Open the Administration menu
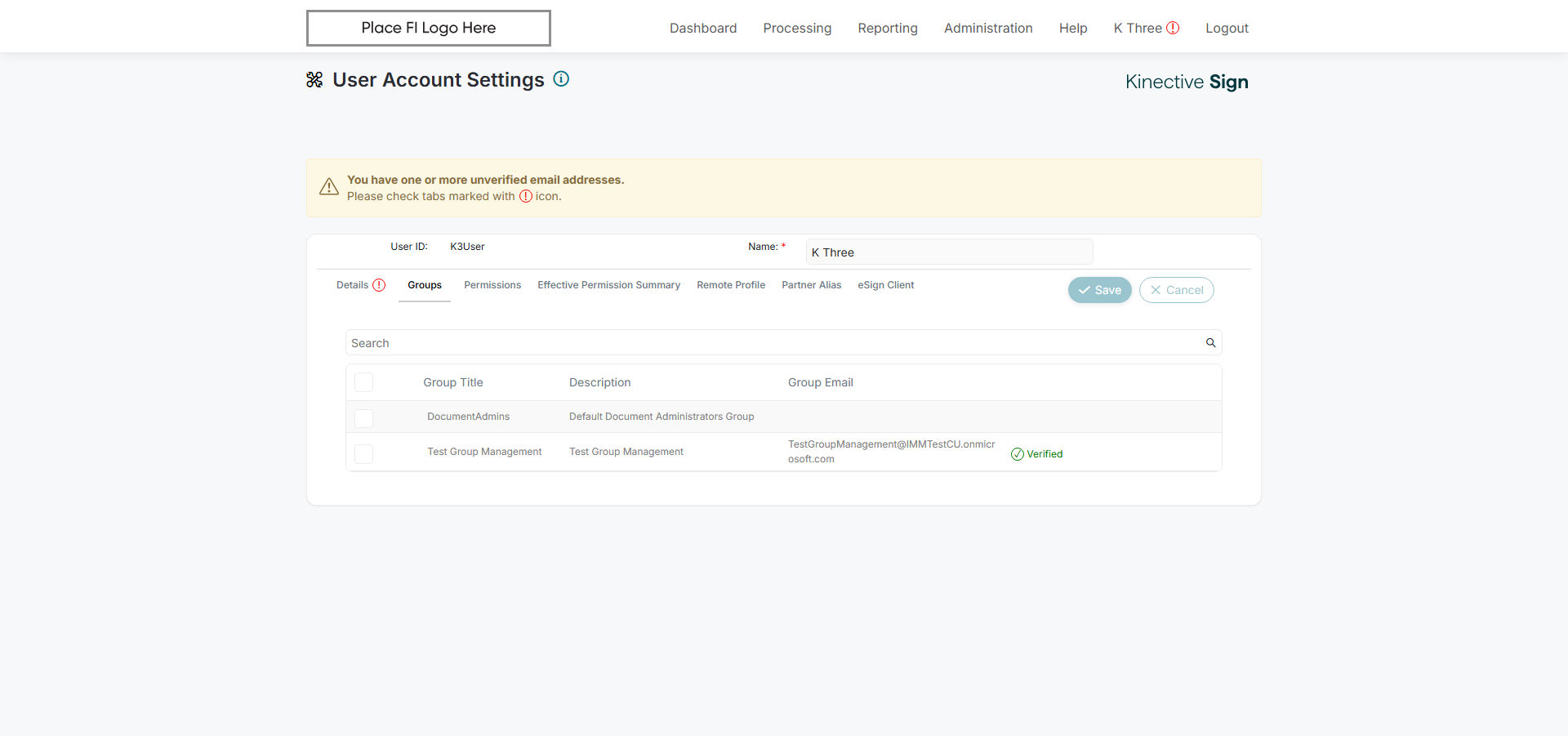The height and width of the screenshot is (736, 1568). click(988, 28)
